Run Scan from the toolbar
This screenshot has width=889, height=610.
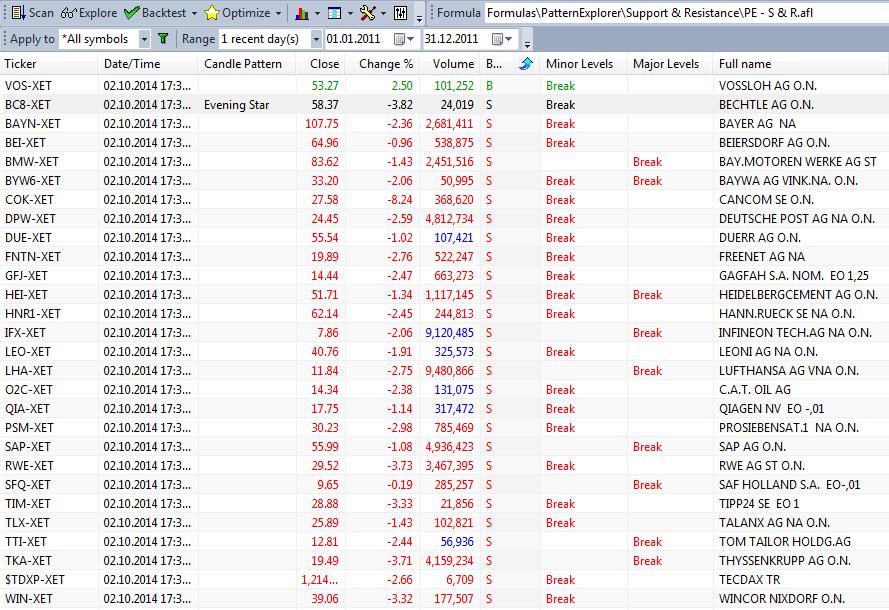pos(33,12)
